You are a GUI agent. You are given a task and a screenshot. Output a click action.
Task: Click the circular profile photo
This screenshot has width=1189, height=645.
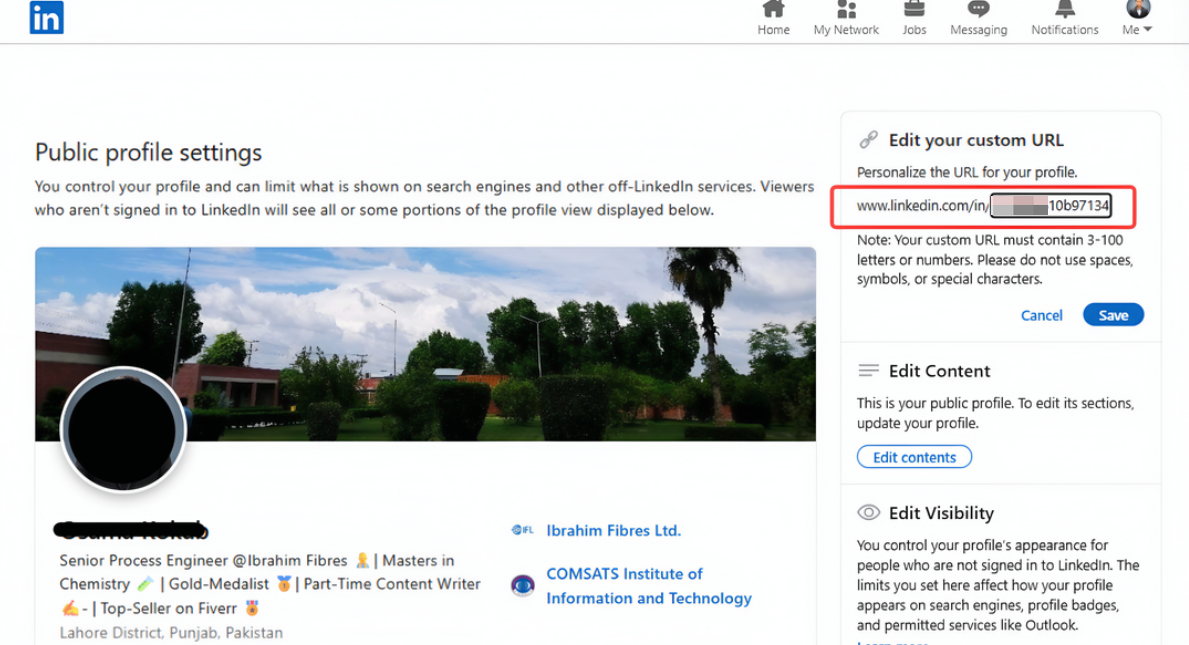123,430
